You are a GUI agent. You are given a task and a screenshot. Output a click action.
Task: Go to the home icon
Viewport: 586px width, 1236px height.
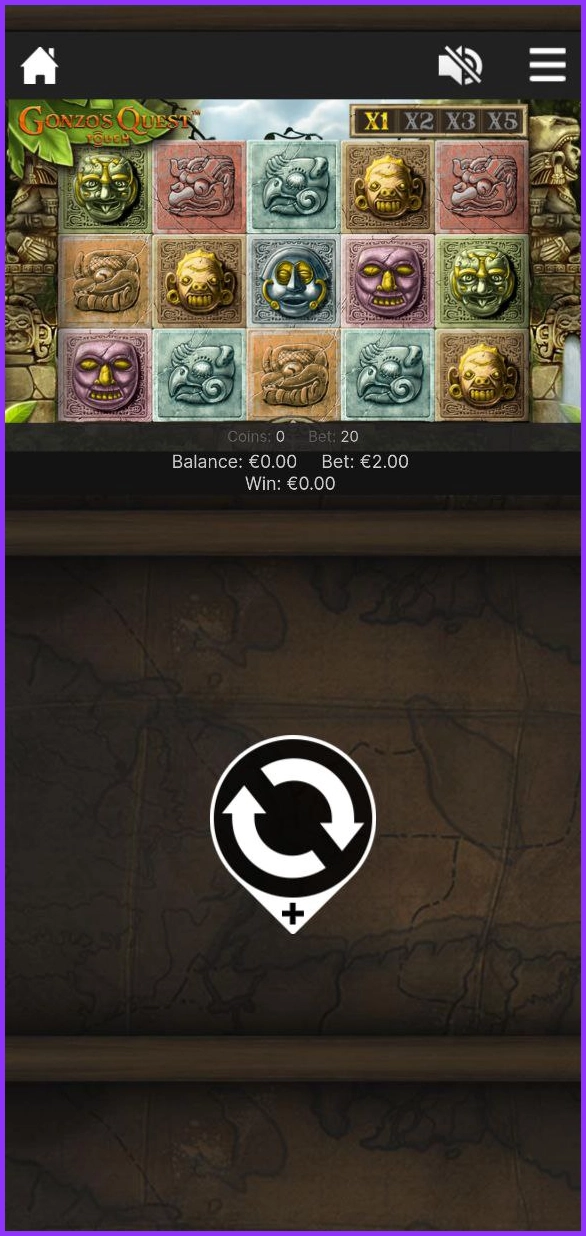[x=40, y=66]
